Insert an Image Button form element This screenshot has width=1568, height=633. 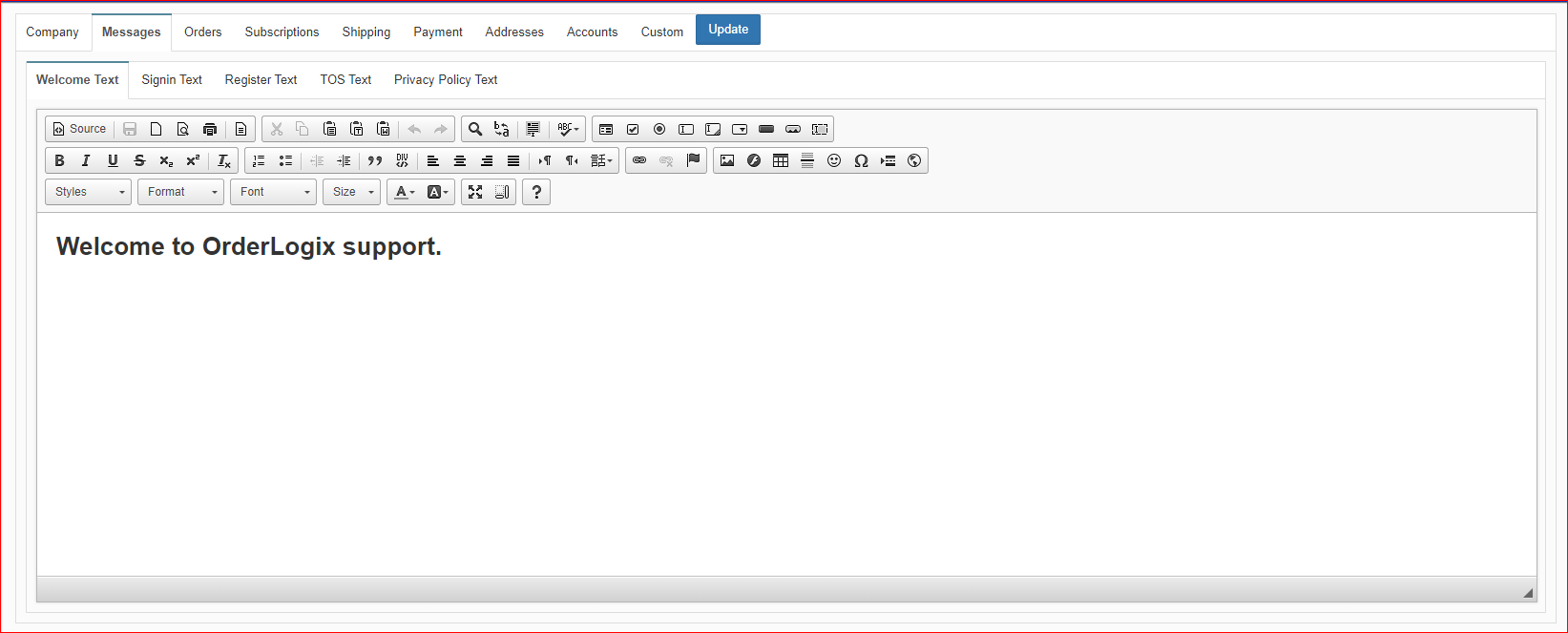(793, 129)
